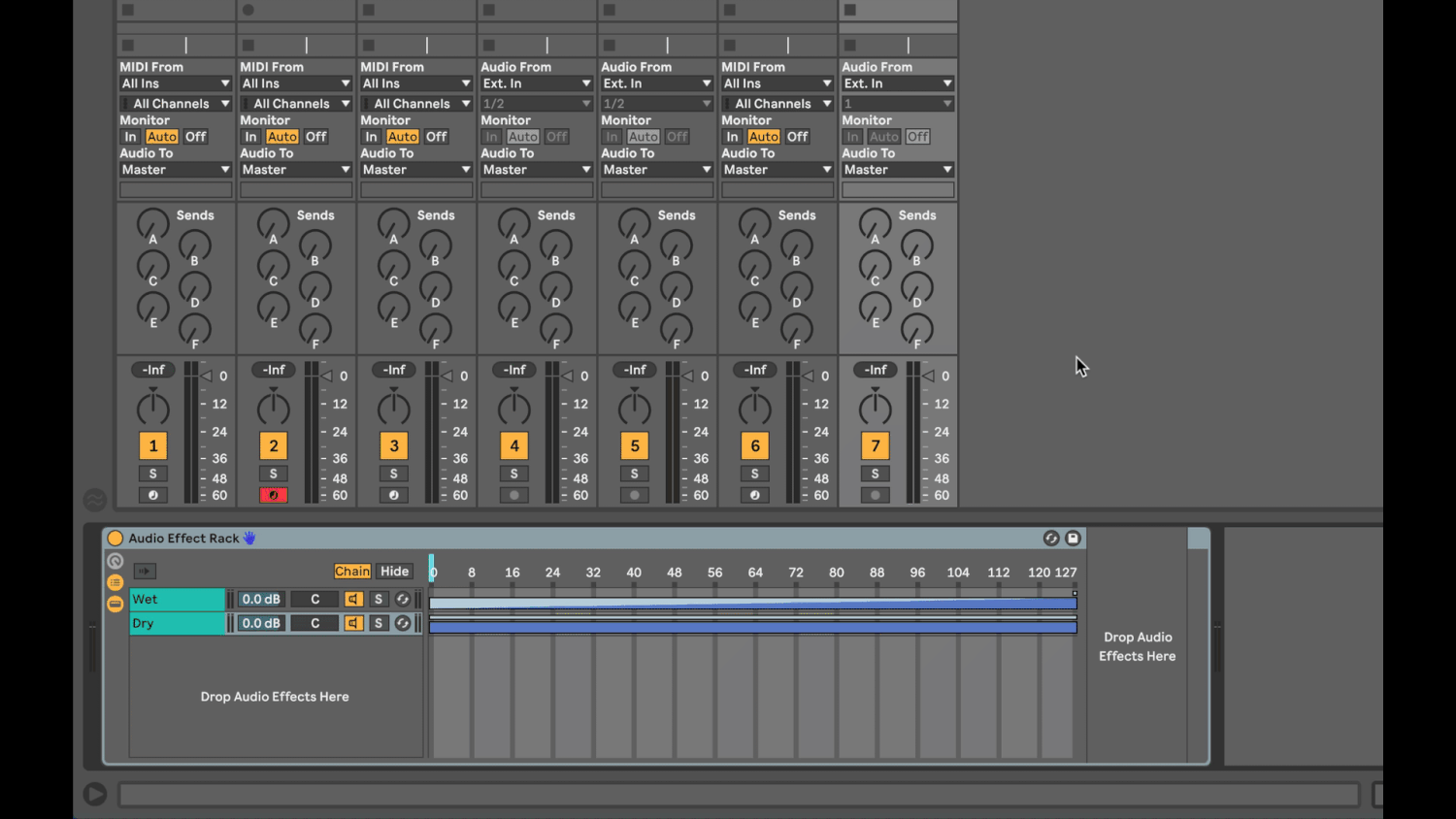
Task: Open the Audio To Master dropdown on track 1
Action: 175,169
